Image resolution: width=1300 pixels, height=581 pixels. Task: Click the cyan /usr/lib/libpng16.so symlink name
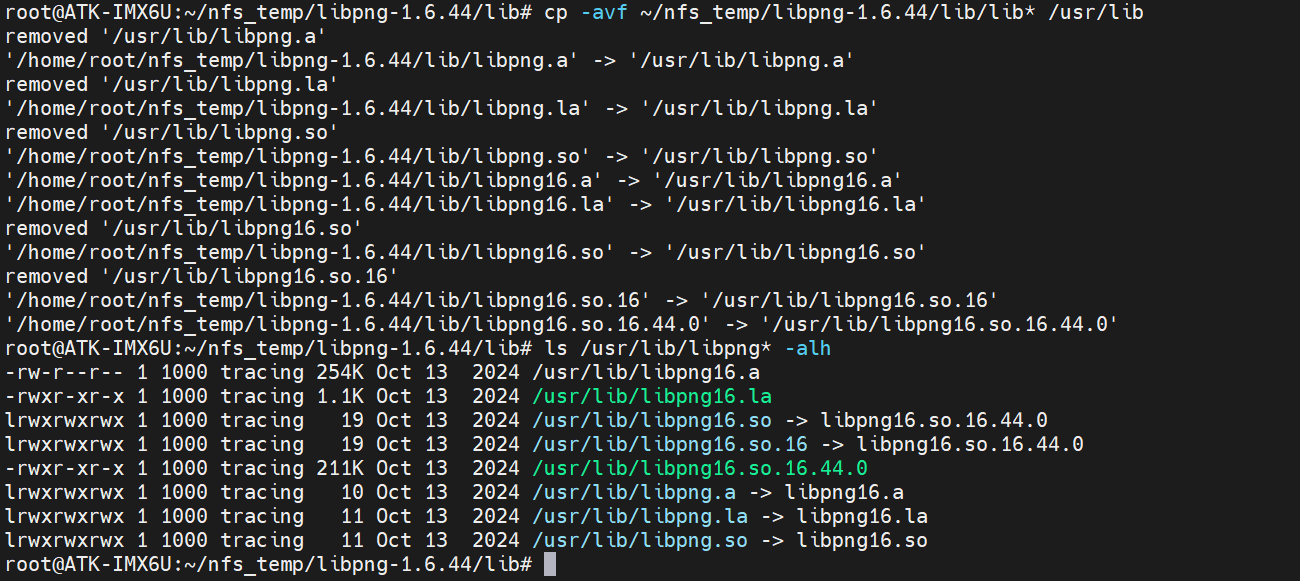[x=652, y=420]
